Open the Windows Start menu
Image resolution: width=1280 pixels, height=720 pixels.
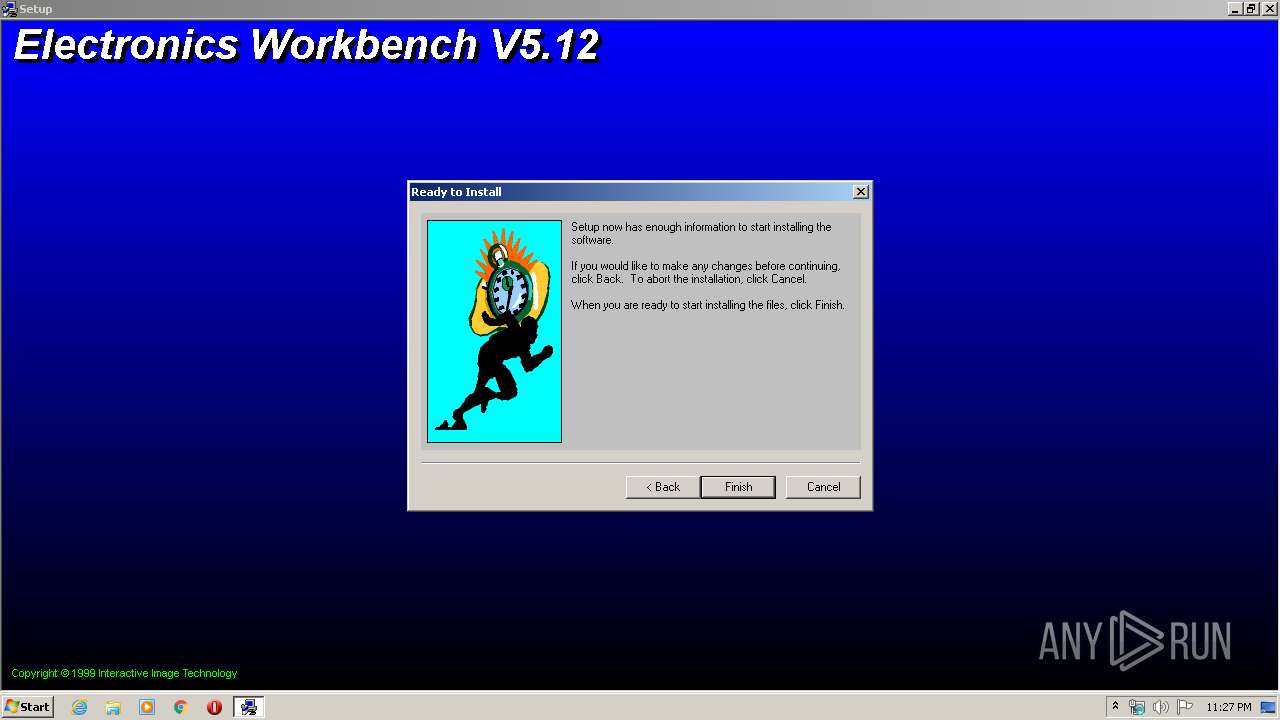[x=27, y=706]
